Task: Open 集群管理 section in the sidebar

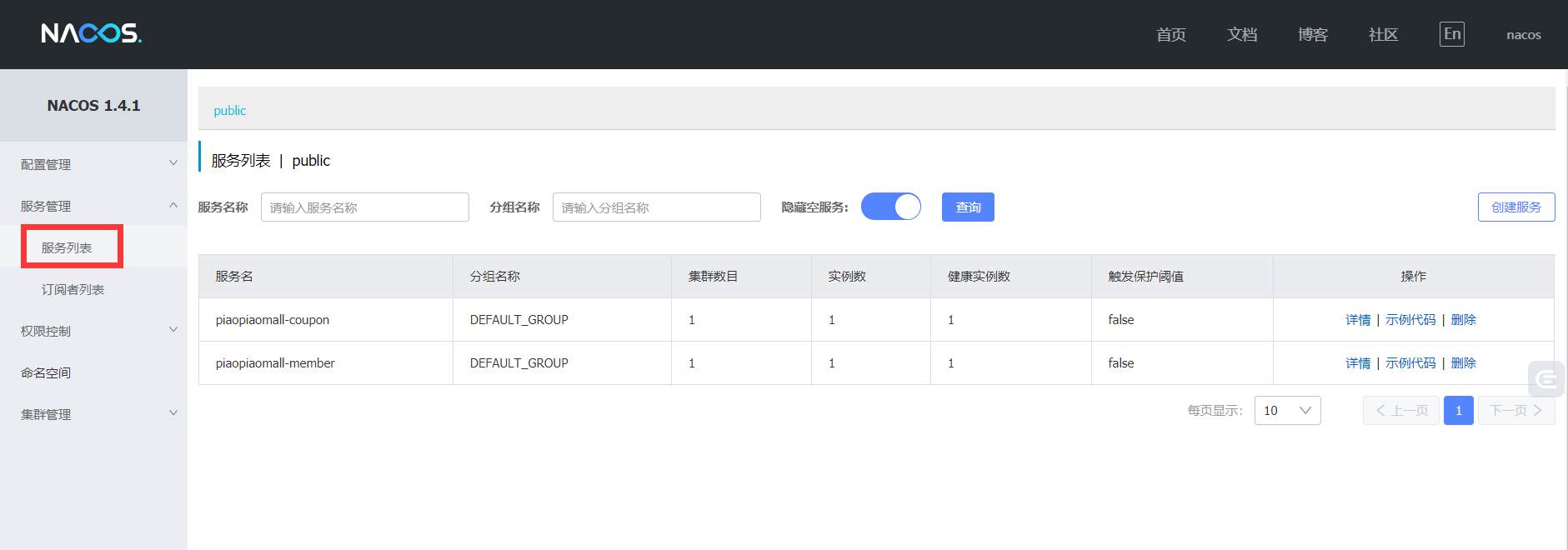Action: (x=46, y=414)
